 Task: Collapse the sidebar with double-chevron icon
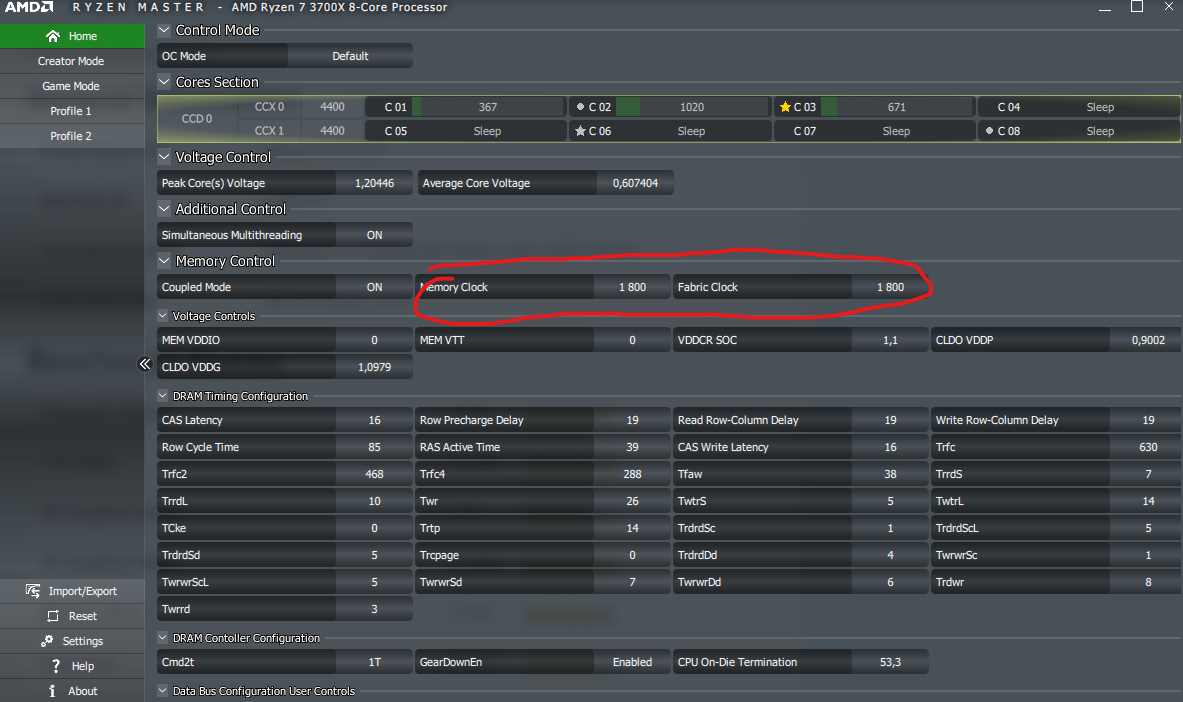[x=145, y=365]
